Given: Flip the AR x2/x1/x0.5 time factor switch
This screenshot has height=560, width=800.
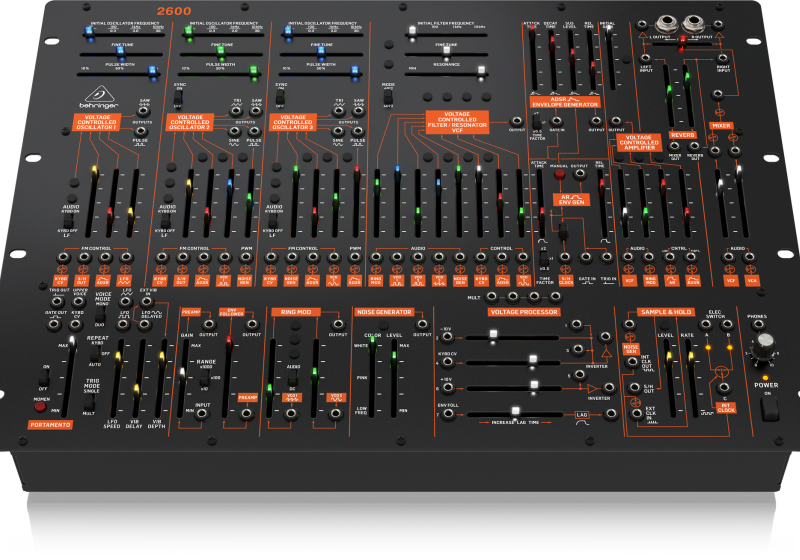Looking at the screenshot, I should tap(544, 258).
